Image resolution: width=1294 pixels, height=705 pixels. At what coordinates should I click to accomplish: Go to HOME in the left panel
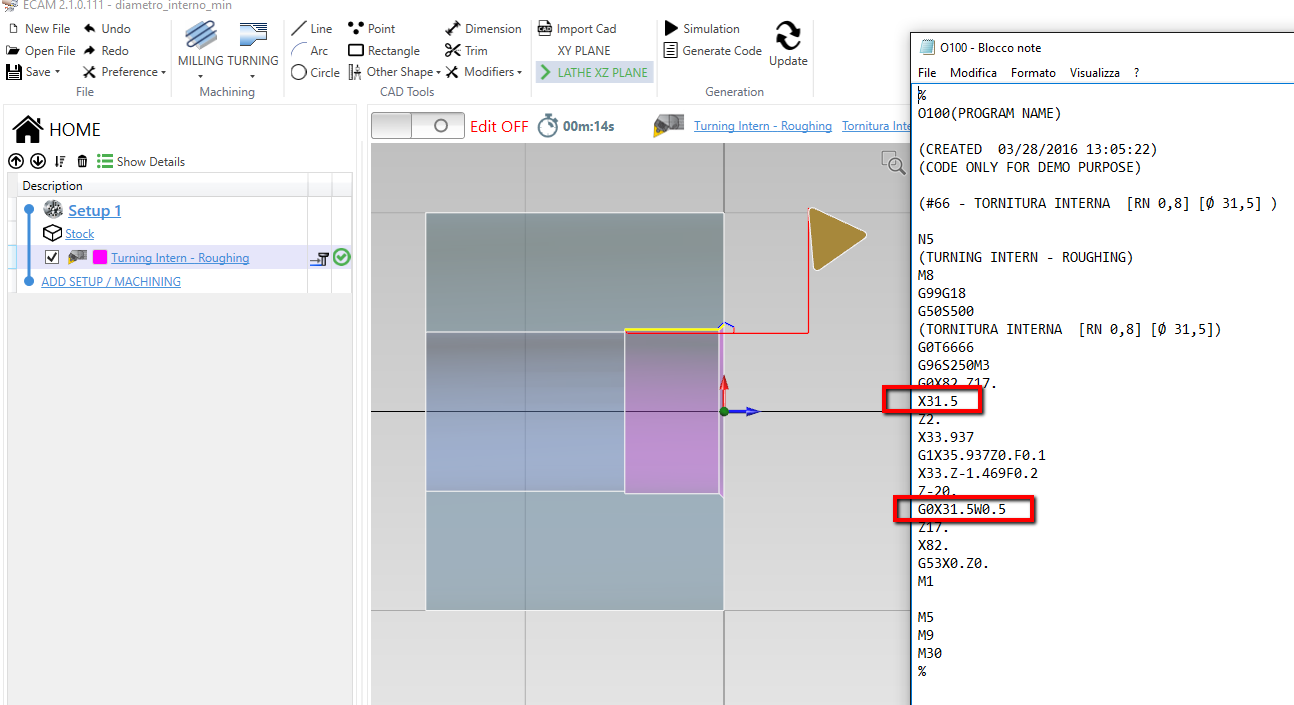(x=57, y=129)
